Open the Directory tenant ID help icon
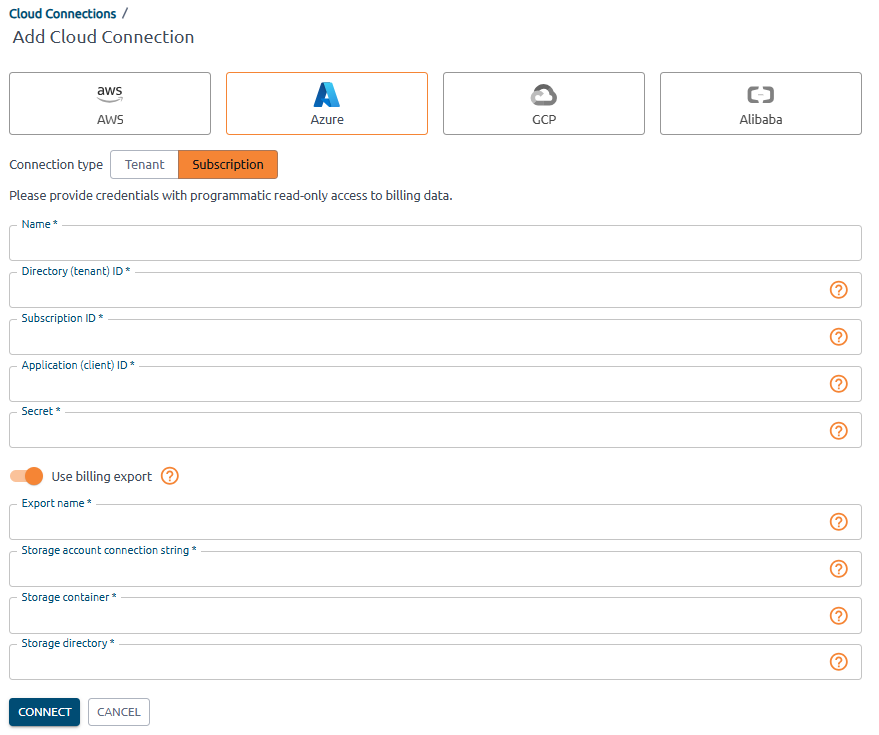The height and width of the screenshot is (735, 879). [x=838, y=290]
